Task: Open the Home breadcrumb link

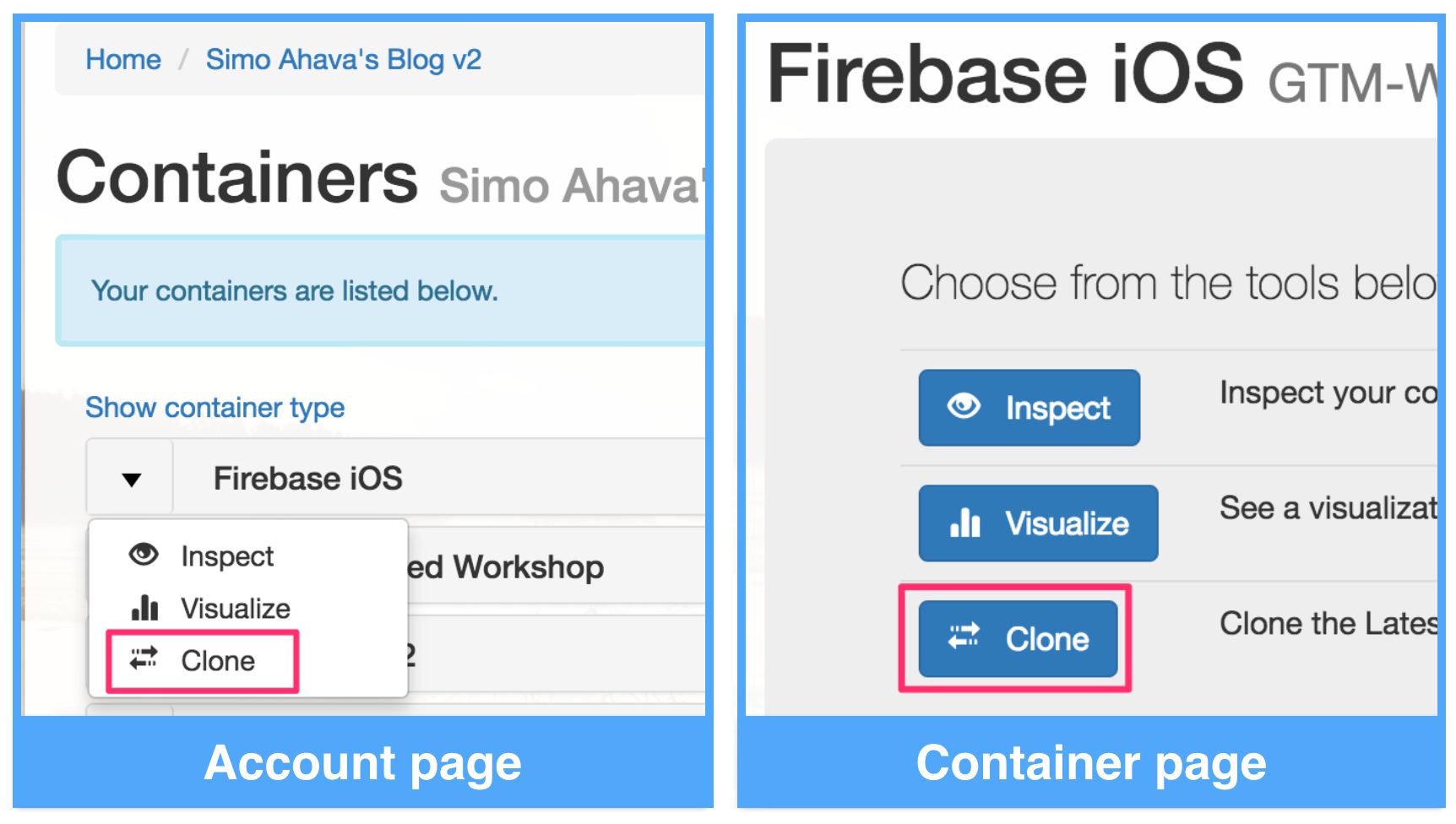Action: click(123, 60)
